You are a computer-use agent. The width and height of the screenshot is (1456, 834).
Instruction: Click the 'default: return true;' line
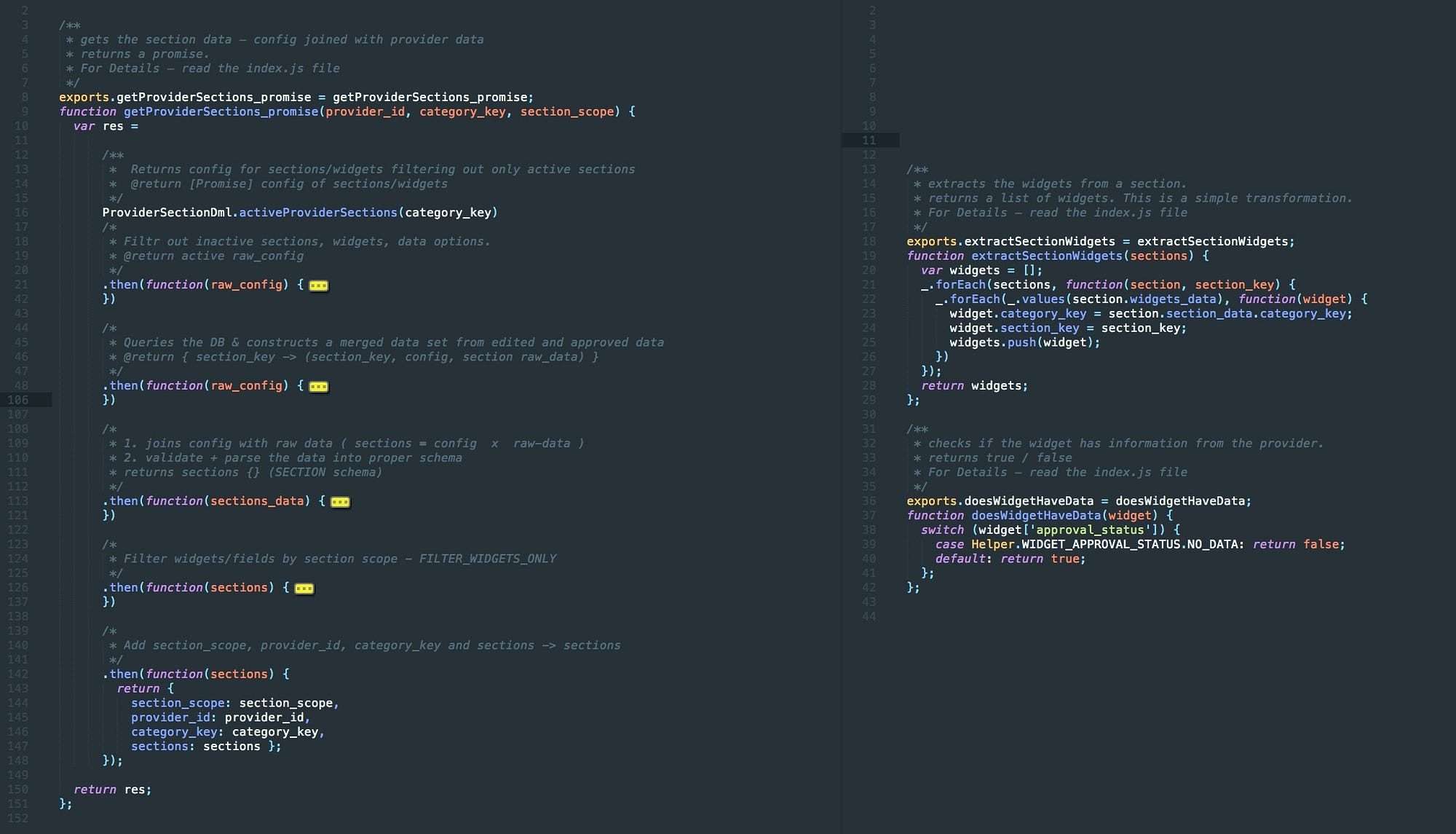click(1010, 559)
